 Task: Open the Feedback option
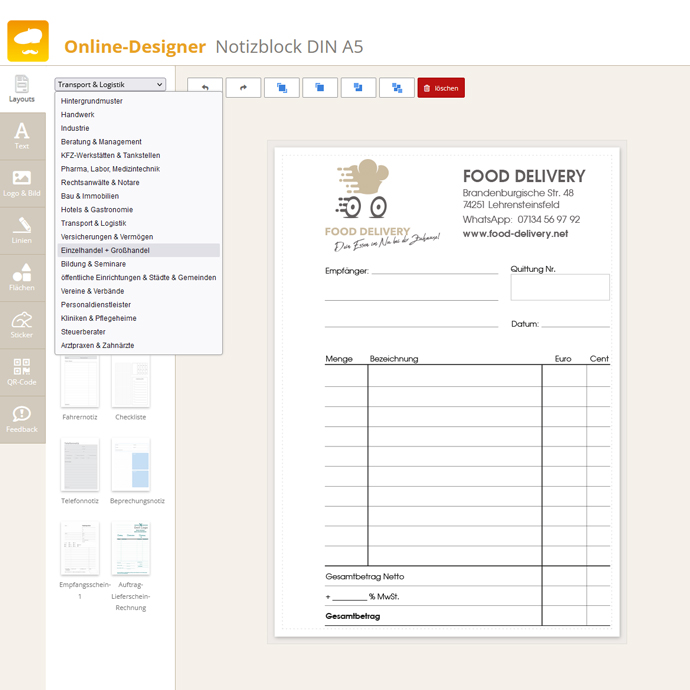point(22,418)
